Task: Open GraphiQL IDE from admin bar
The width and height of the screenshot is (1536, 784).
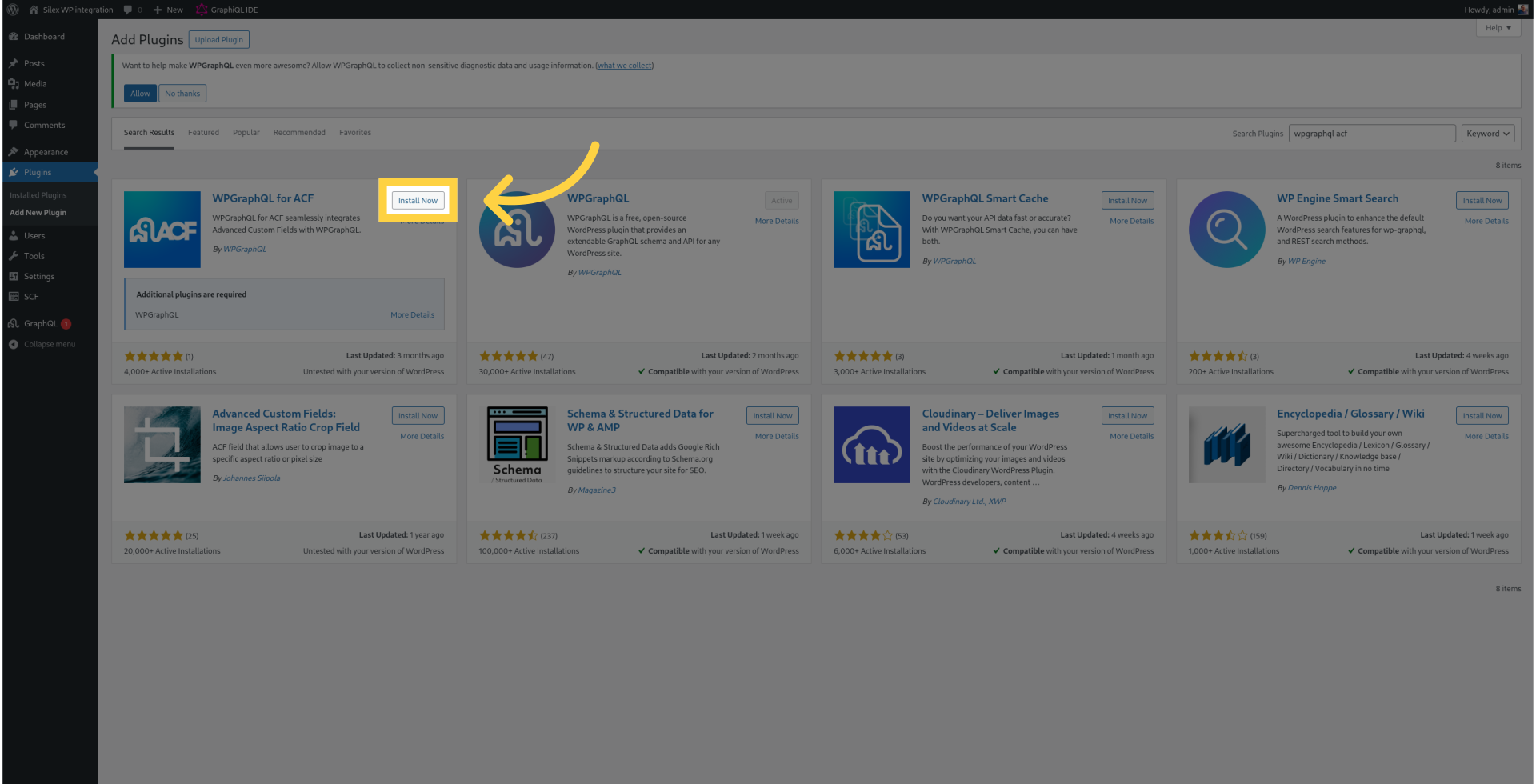Action: click(227, 10)
